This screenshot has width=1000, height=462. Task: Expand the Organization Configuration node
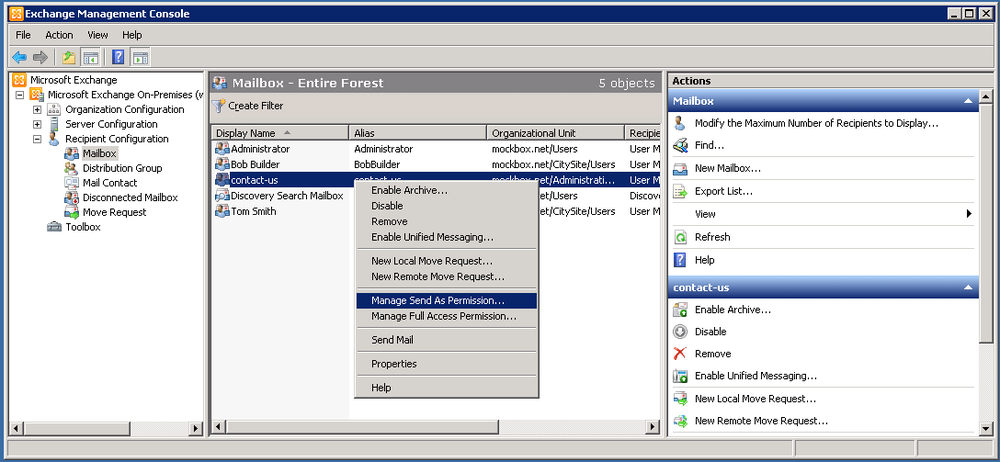coord(37,110)
